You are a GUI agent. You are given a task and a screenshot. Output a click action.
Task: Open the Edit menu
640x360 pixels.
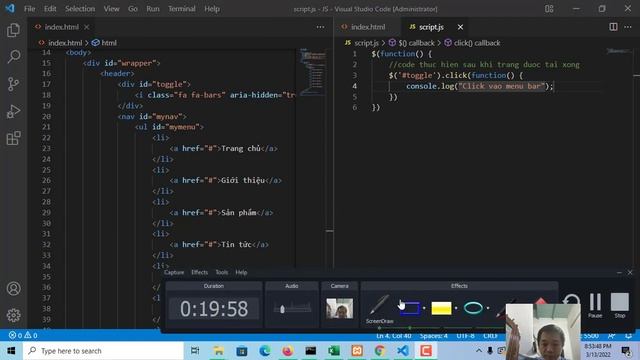click(x=50, y=9)
